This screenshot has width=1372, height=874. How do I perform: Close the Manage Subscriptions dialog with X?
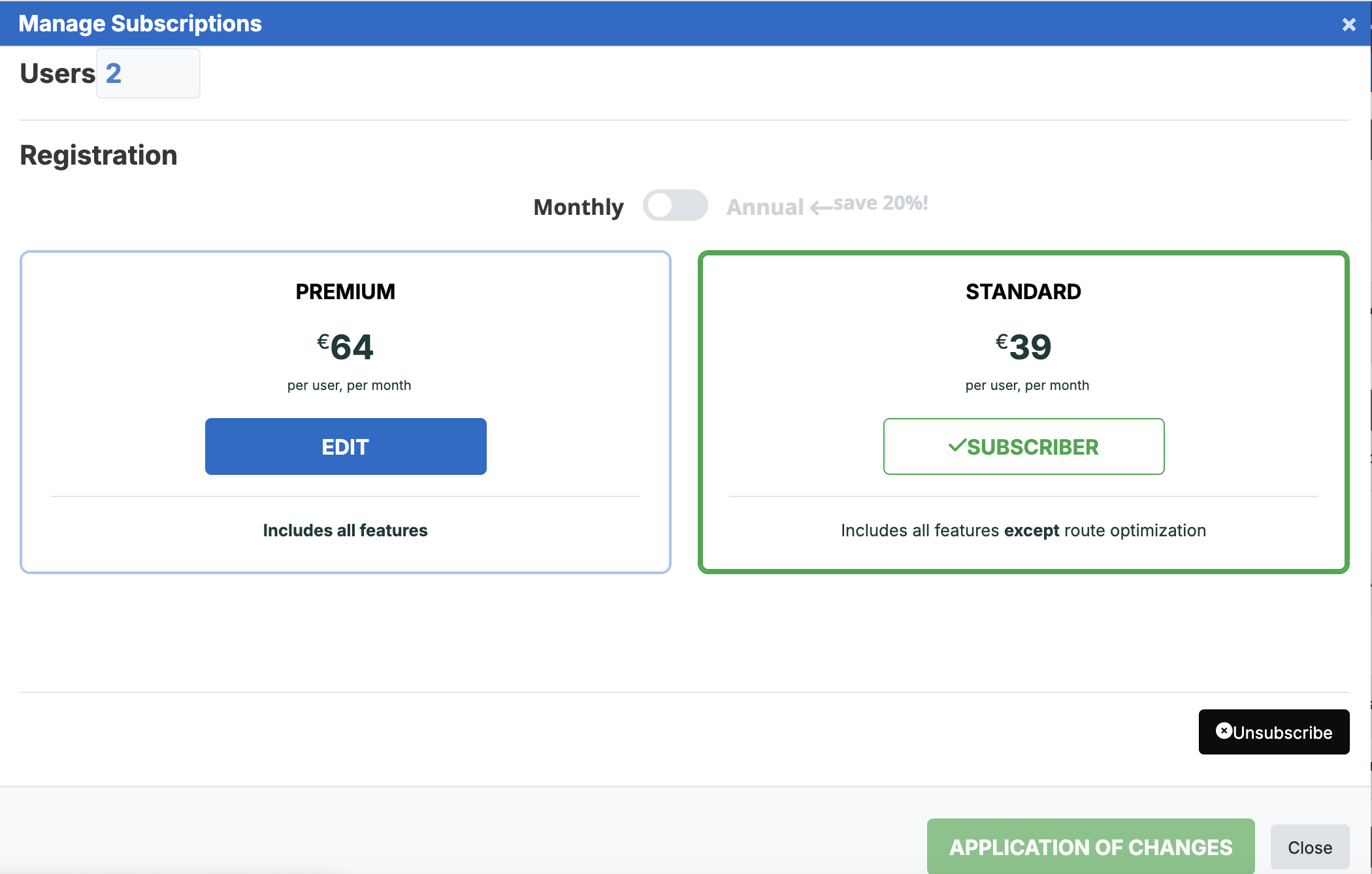click(x=1348, y=24)
